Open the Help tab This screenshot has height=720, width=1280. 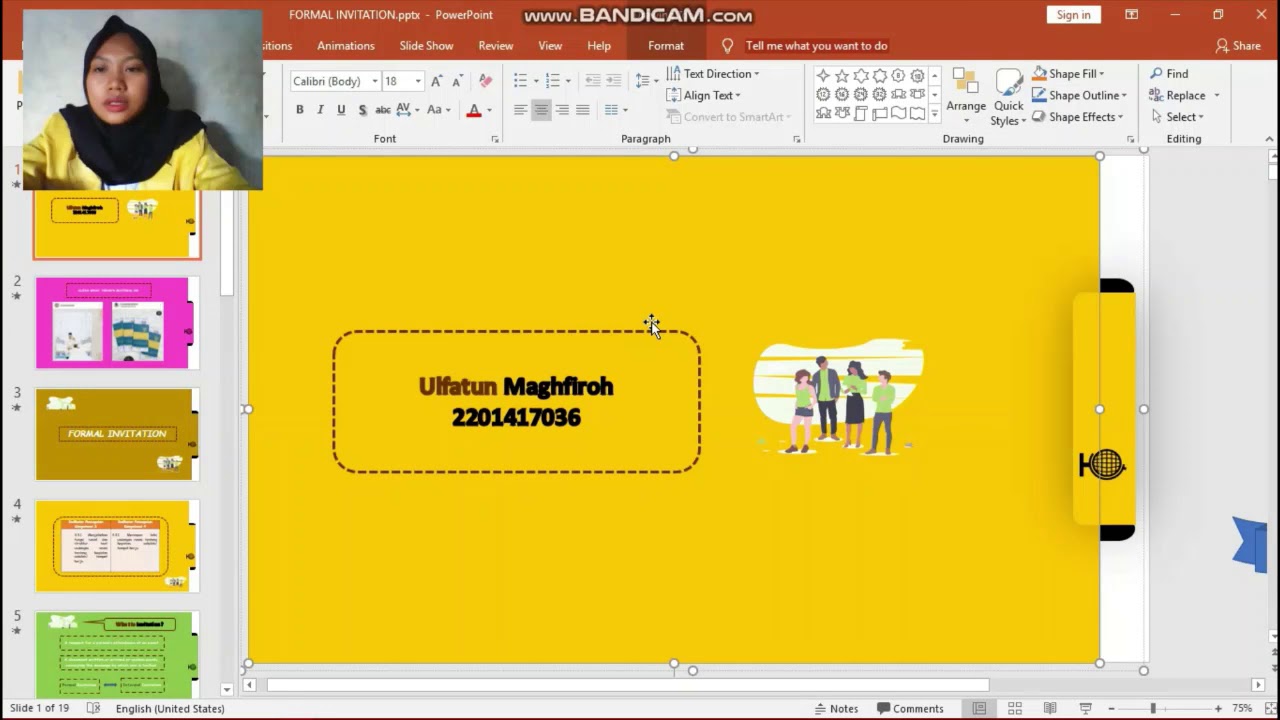[x=599, y=46]
